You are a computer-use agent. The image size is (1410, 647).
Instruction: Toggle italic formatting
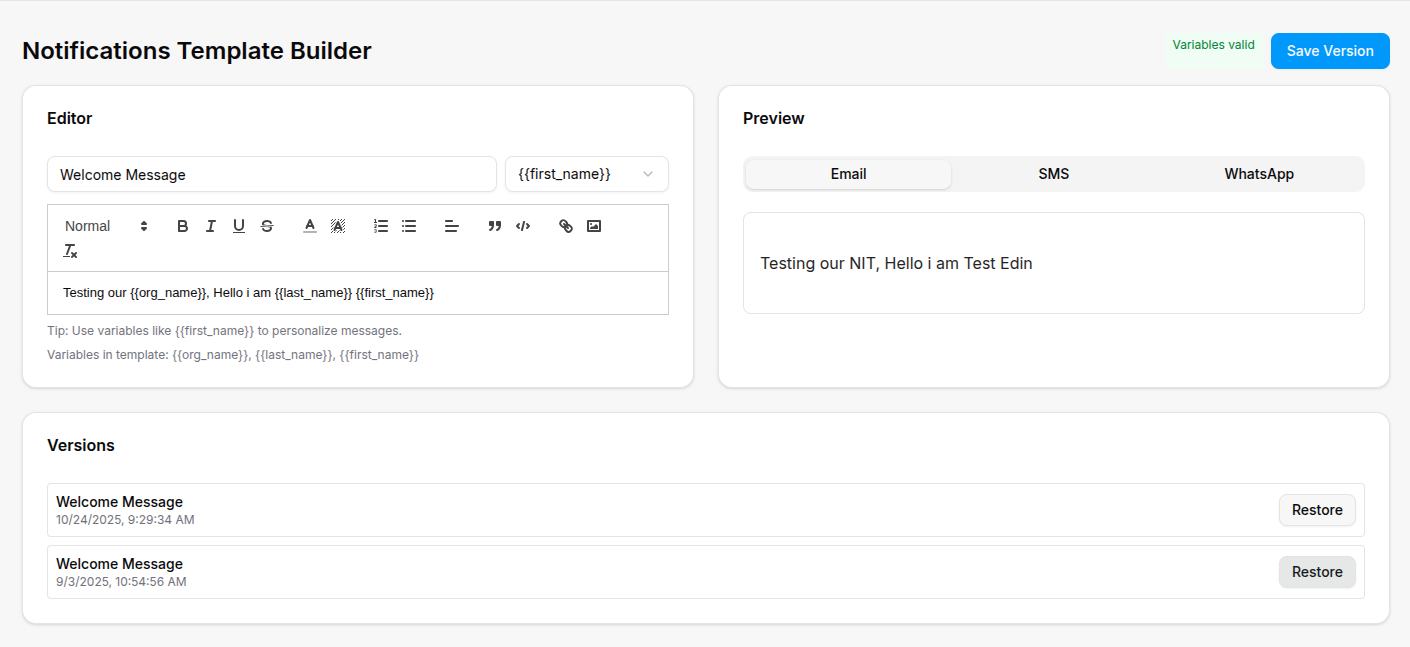pyautogui.click(x=210, y=226)
